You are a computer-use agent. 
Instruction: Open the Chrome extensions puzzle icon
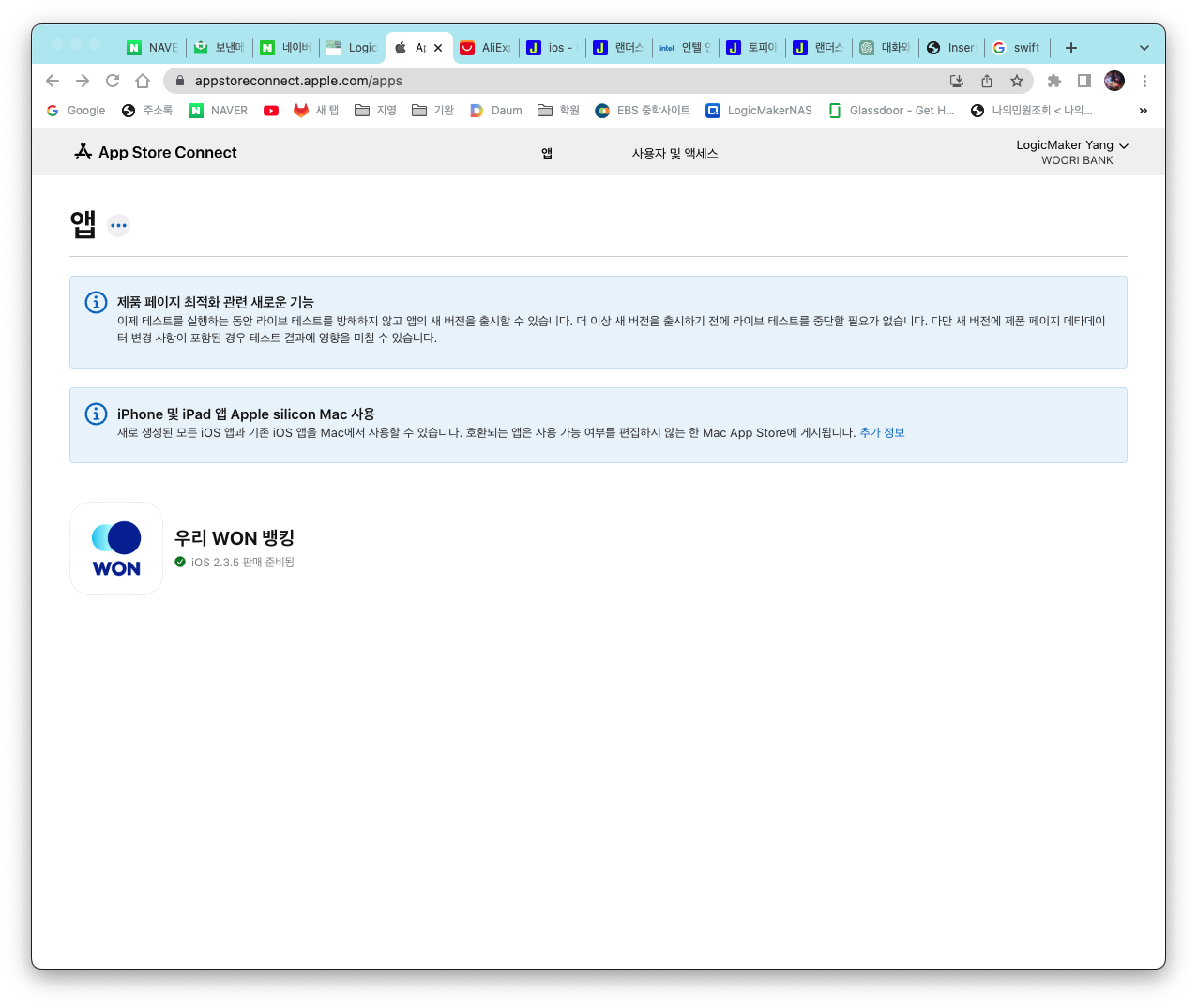pos(1054,81)
